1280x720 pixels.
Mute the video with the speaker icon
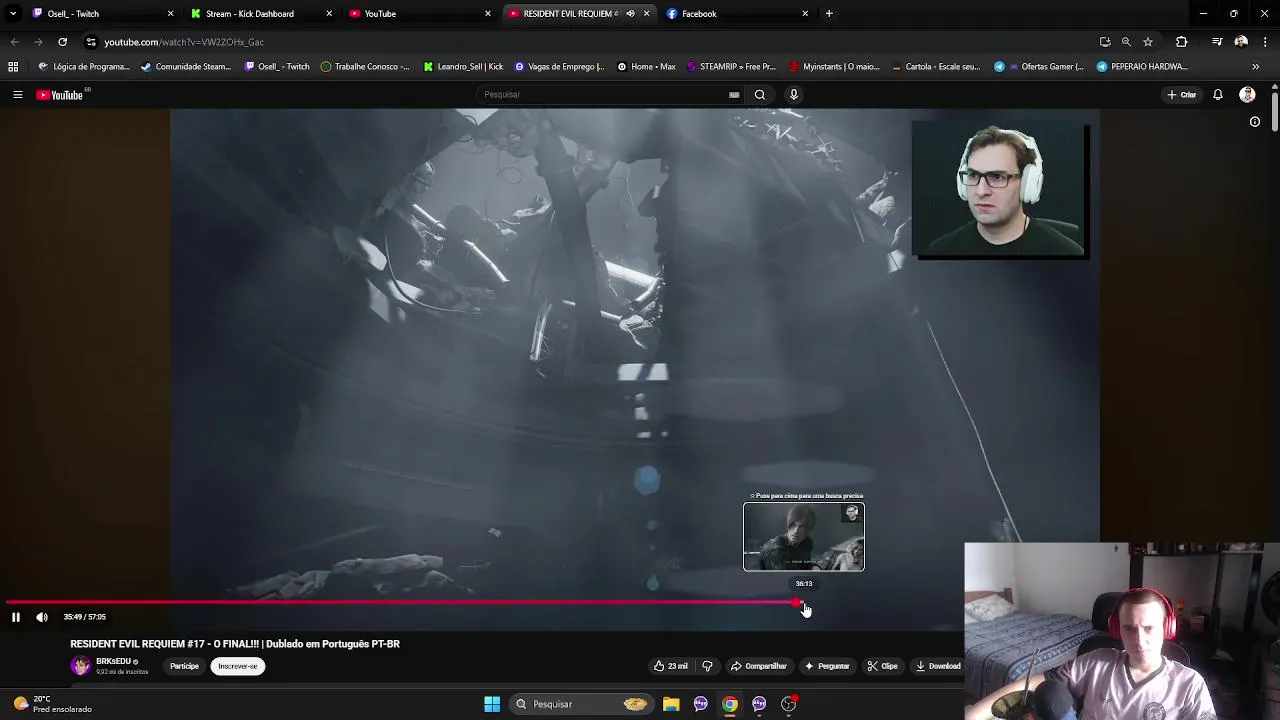coord(42,617)
